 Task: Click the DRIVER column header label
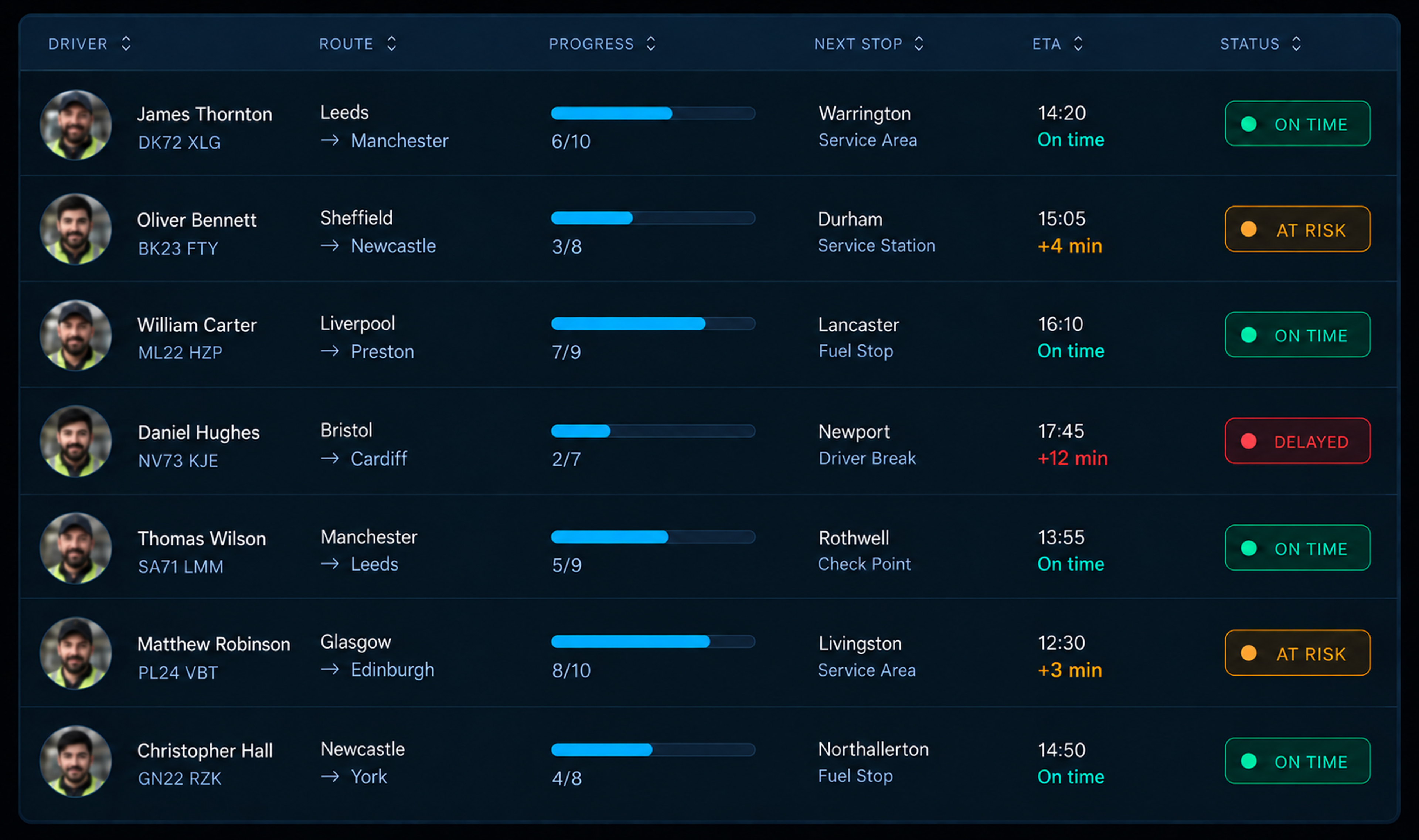pyautogui.click(x=78, y=44)
